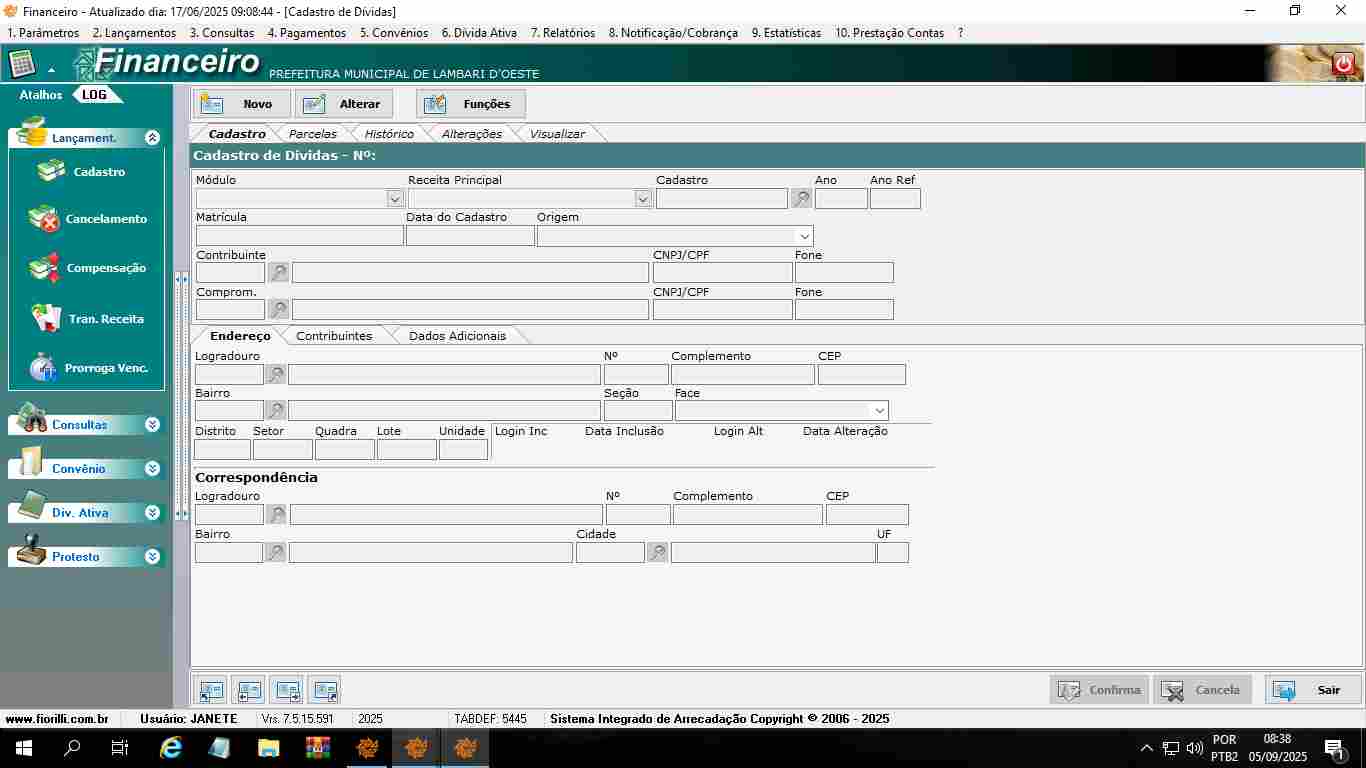The image size is (1366, 768).
Task: Open the Origem dropdown list
Action: (803, 236)
